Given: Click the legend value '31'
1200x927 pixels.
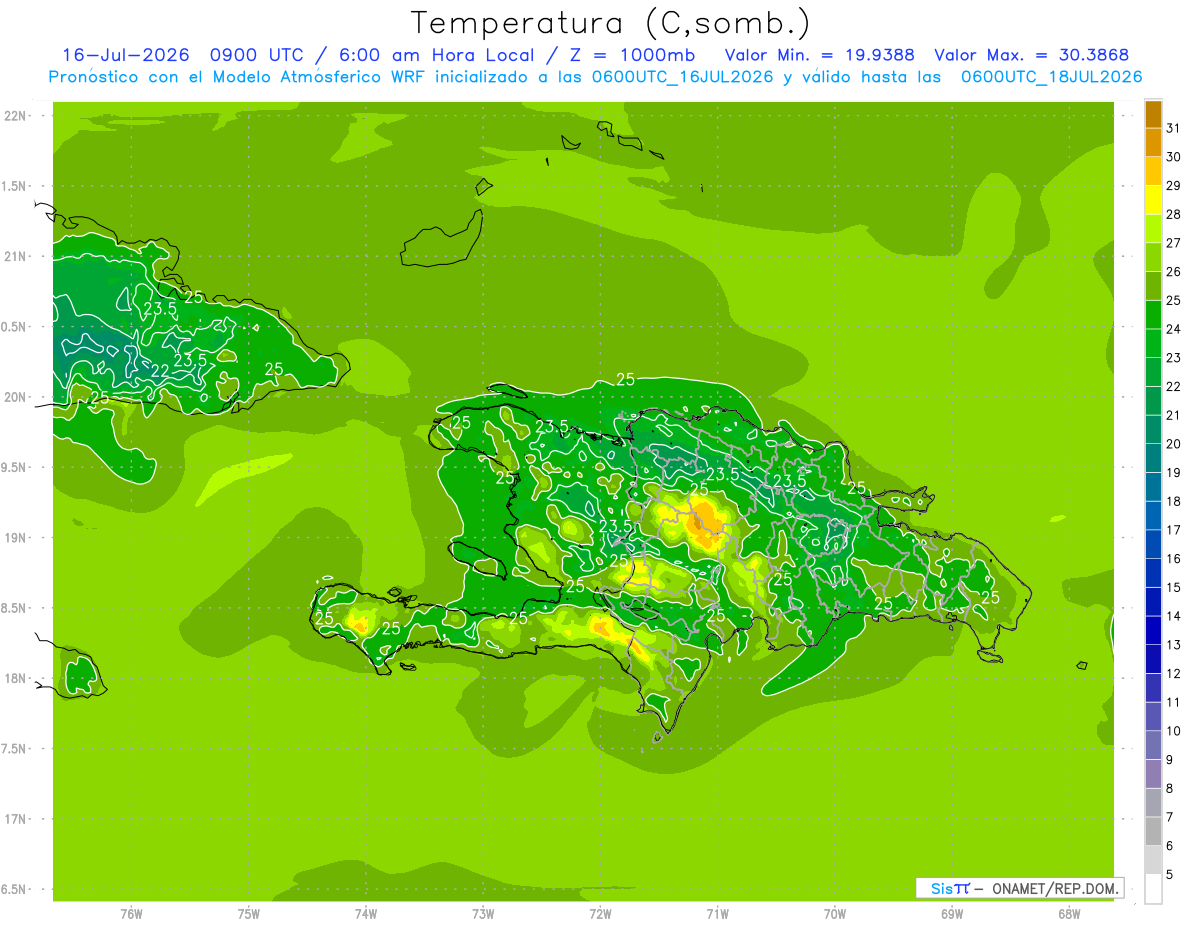Looking at the screenshot, I should point(1174,128).
